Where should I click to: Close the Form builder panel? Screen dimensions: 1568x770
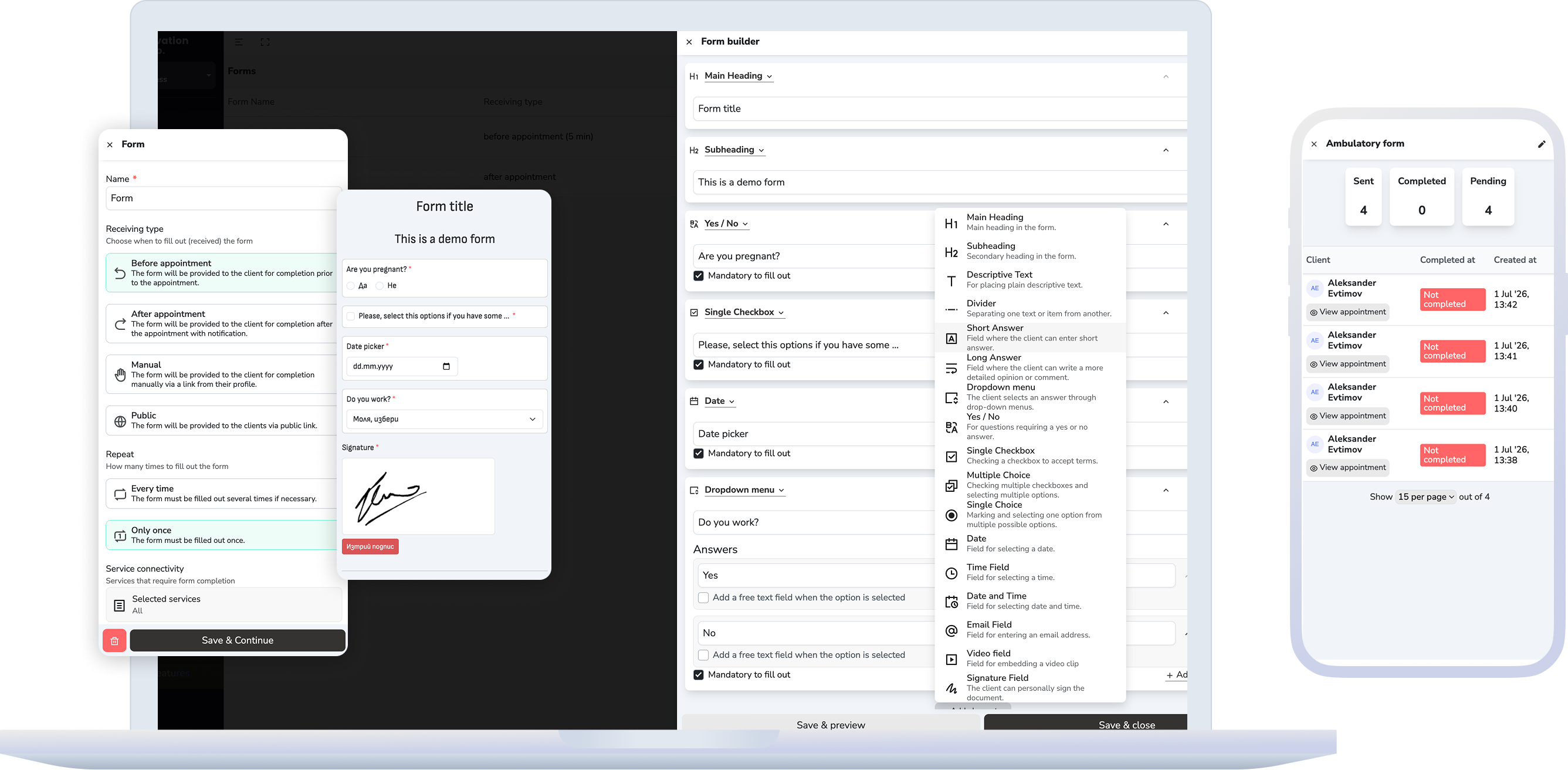coord(689,42)
